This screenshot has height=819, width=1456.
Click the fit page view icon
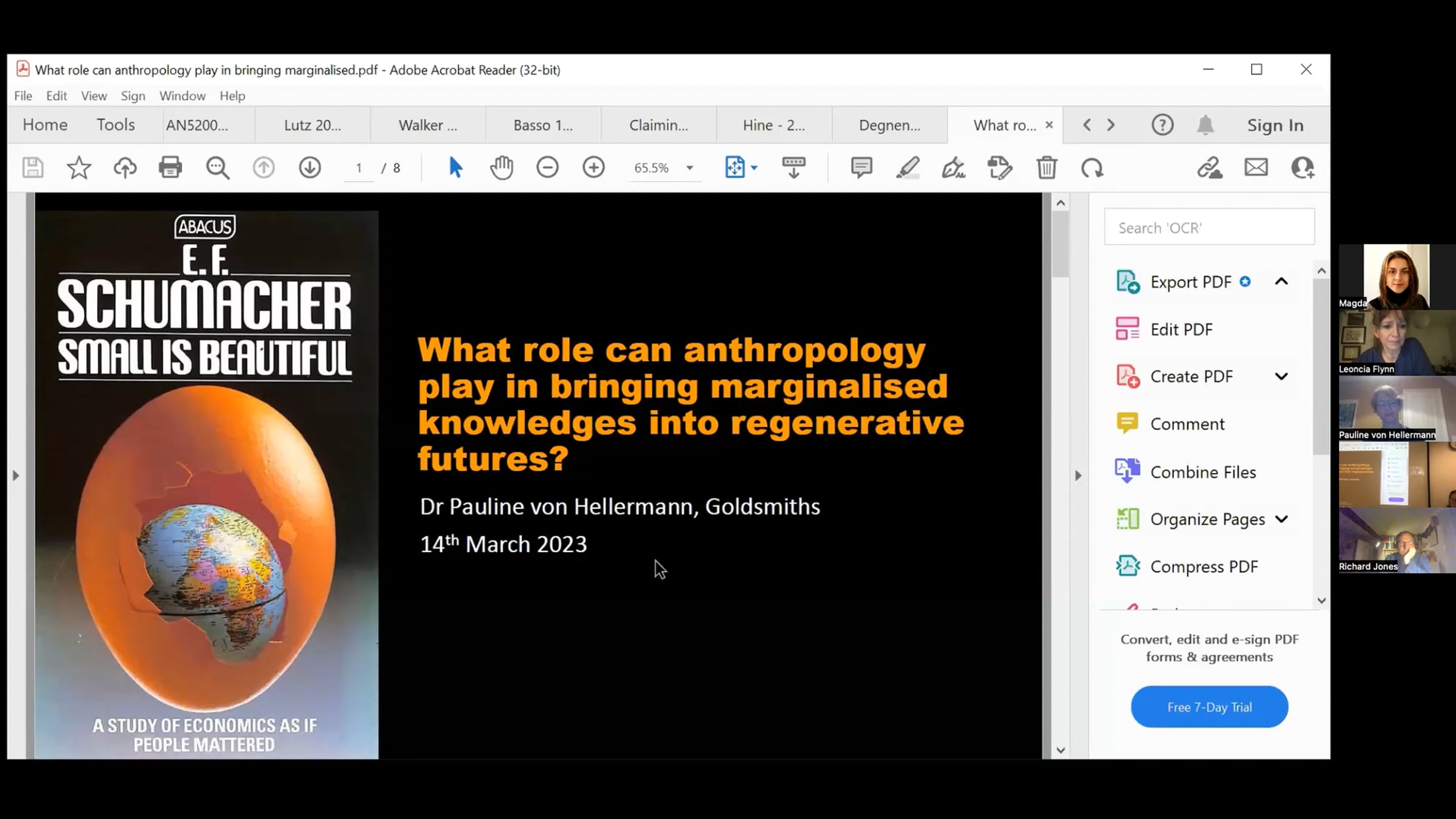coord(735,167)
